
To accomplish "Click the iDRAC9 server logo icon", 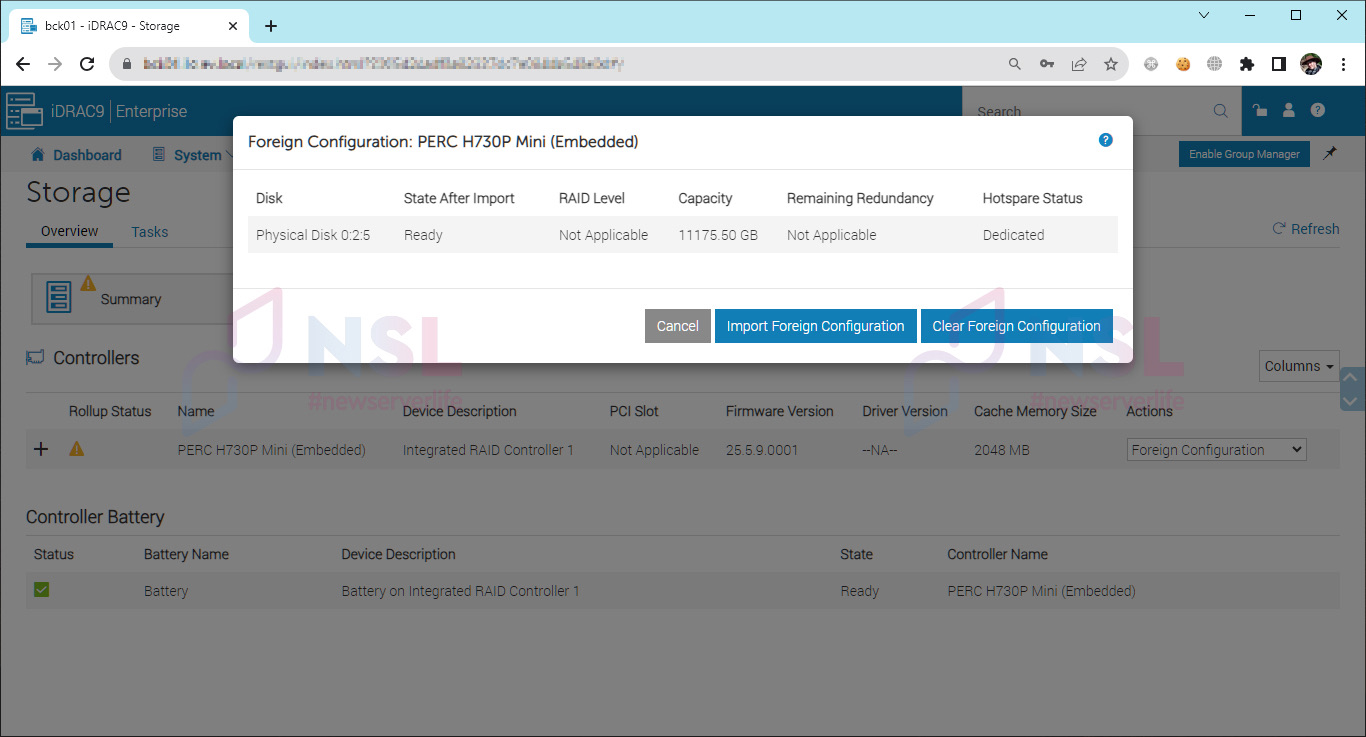I will 24,111.
